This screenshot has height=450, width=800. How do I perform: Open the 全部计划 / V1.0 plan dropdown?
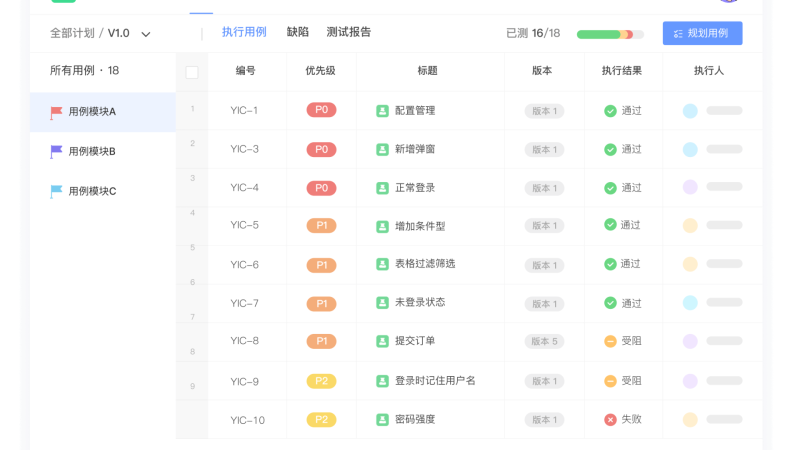point(101,33)
